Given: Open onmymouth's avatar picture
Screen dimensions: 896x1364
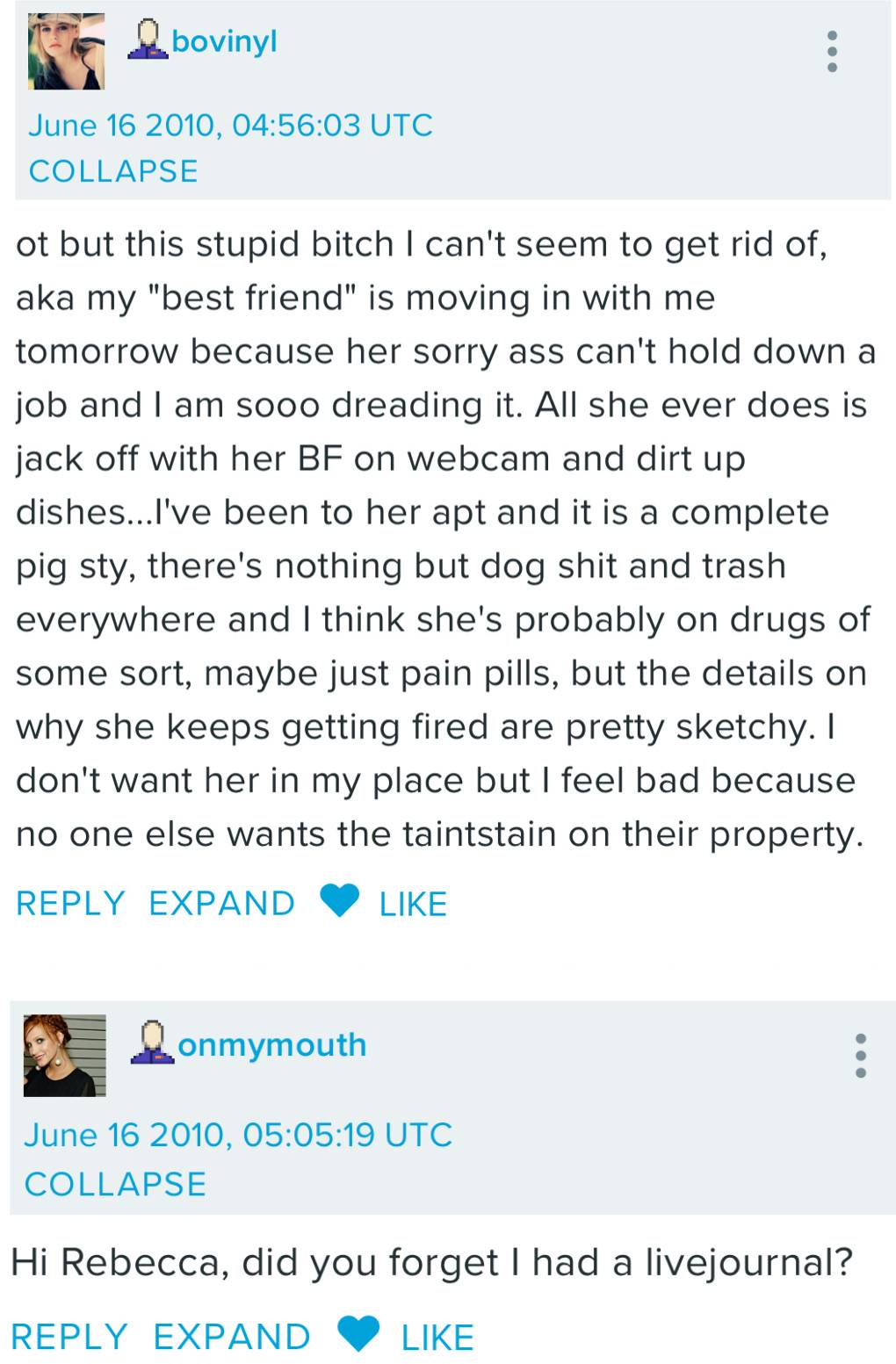Looking at the screenshot, I should click(x=65, y=1056).
